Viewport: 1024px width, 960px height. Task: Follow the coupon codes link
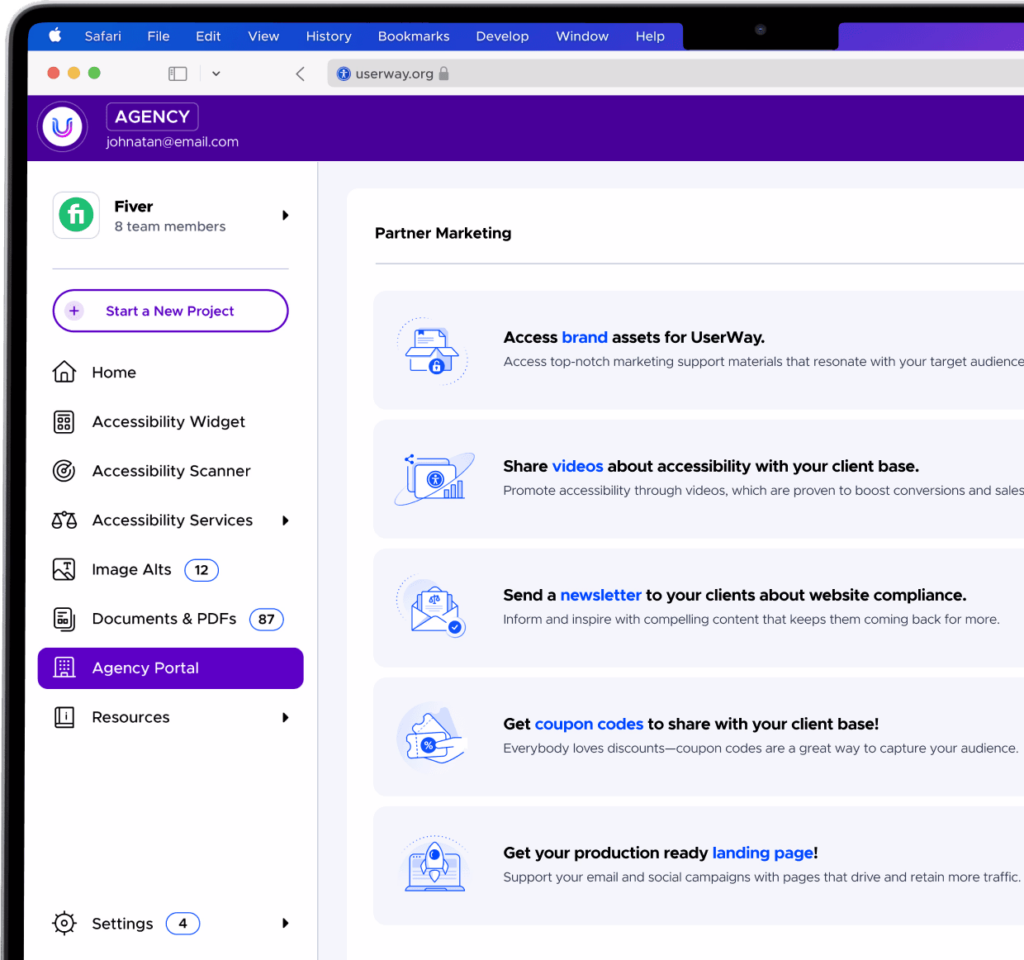[588, 724]
